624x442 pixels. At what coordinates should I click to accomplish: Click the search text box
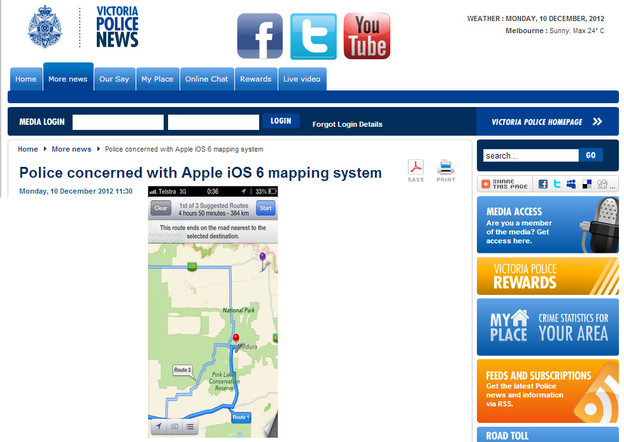(x=531, y=156)
